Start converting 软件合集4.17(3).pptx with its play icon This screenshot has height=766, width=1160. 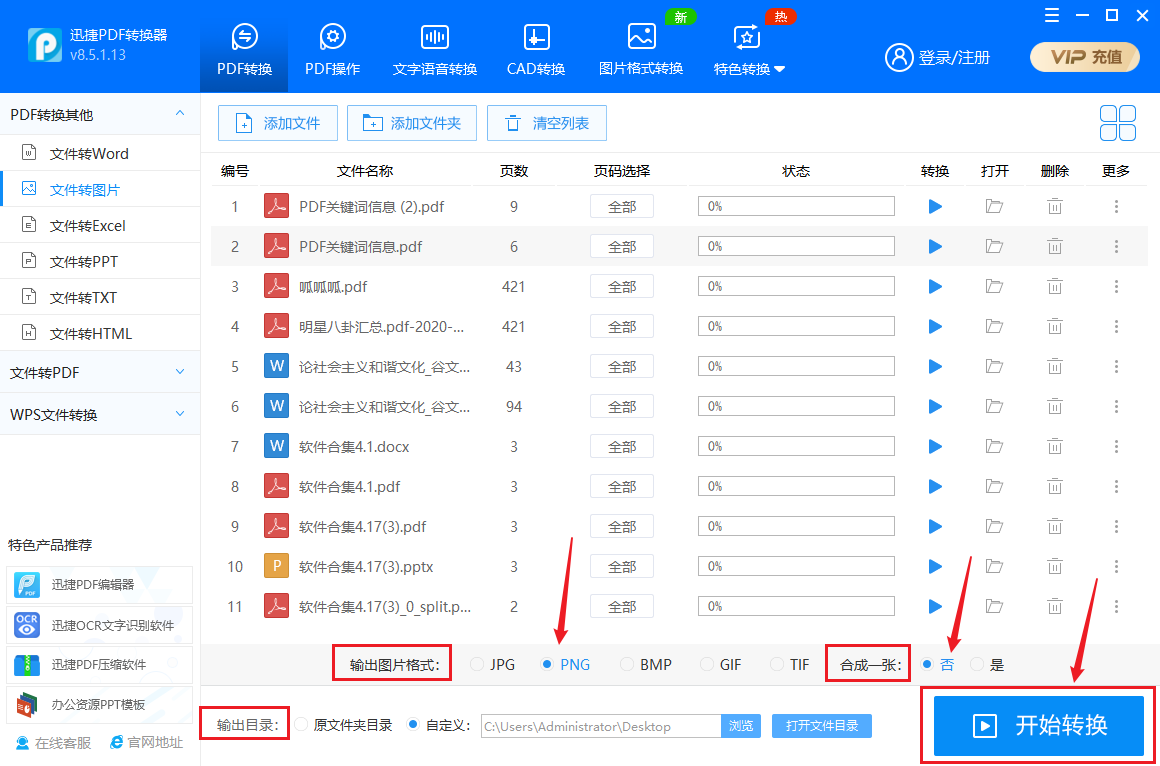(x=935, y=566)
